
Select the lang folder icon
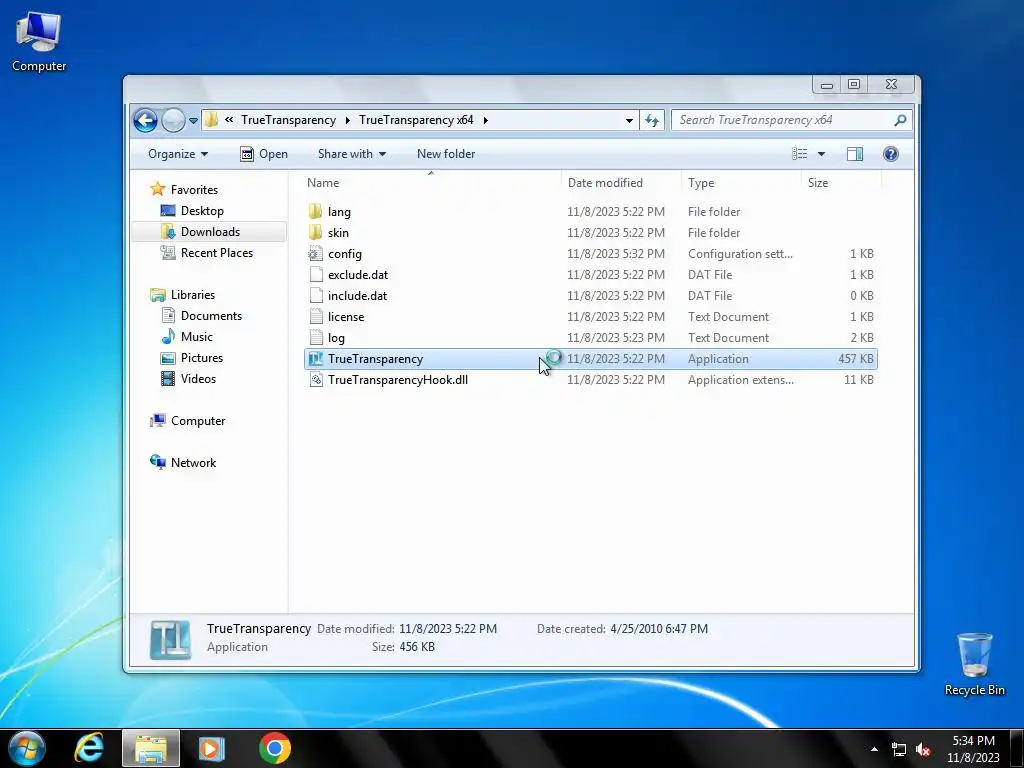(315, 212)
